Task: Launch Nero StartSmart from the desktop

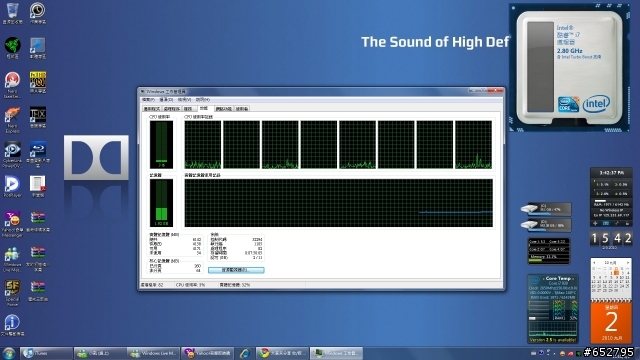Action: click(x=12, y=84)
